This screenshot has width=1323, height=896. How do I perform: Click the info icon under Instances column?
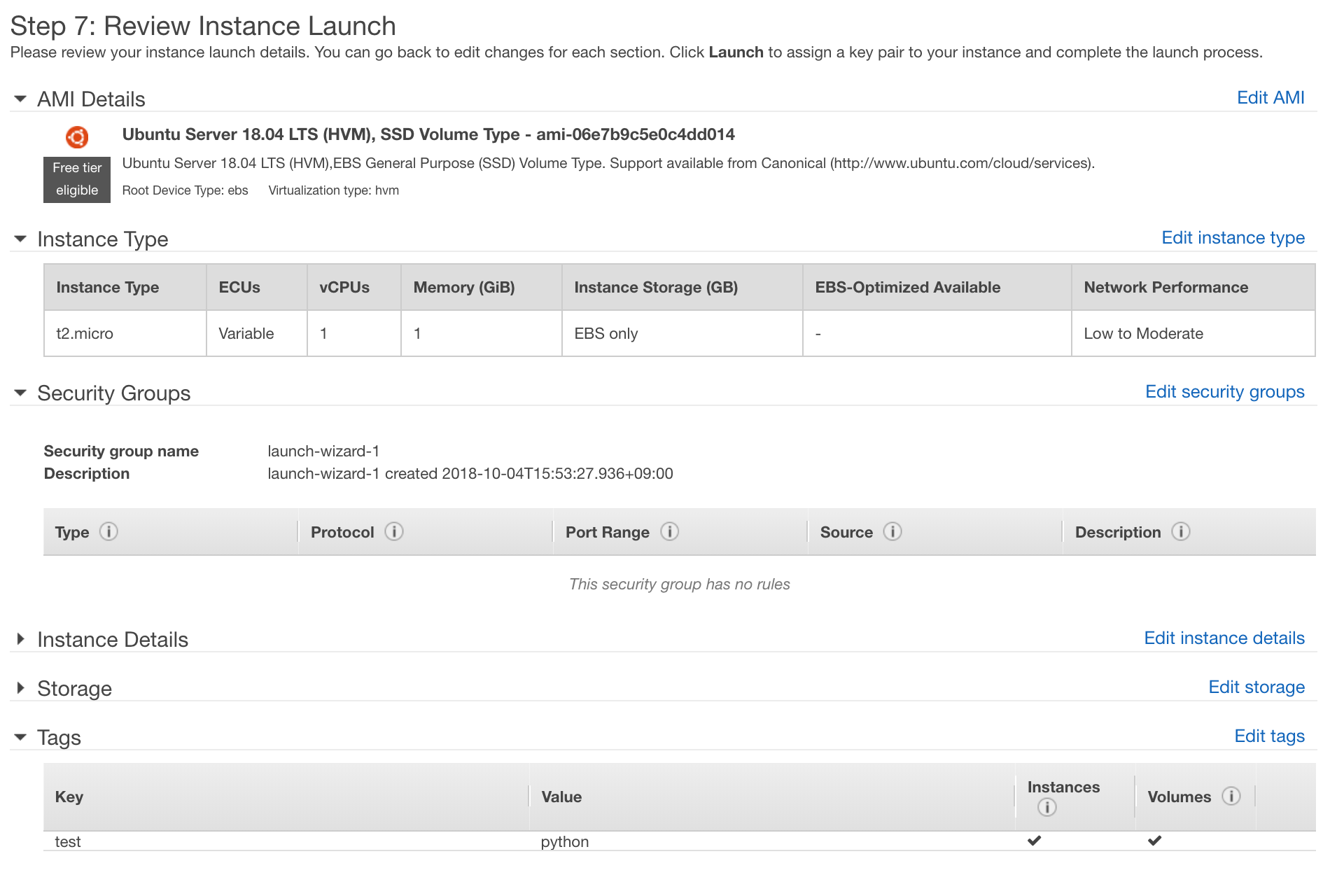click(1046, 807)
